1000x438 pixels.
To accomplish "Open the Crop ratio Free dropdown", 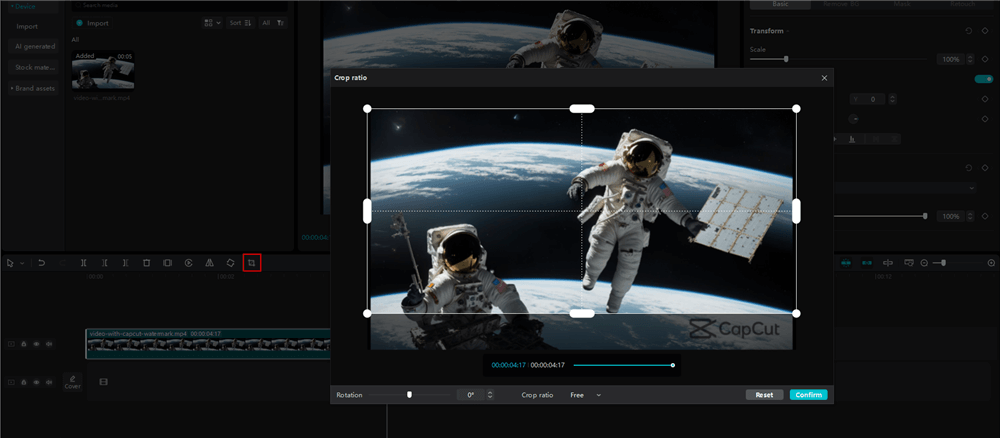I will (585, 395).
